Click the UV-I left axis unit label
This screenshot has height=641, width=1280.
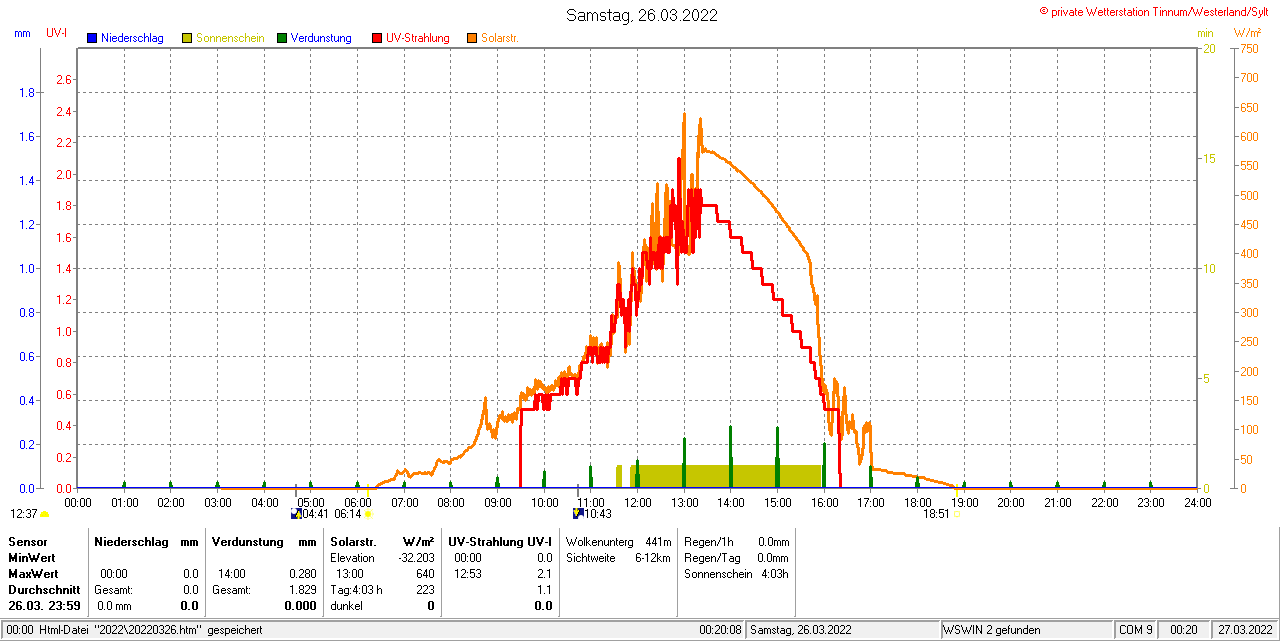[x=57, y=33]
